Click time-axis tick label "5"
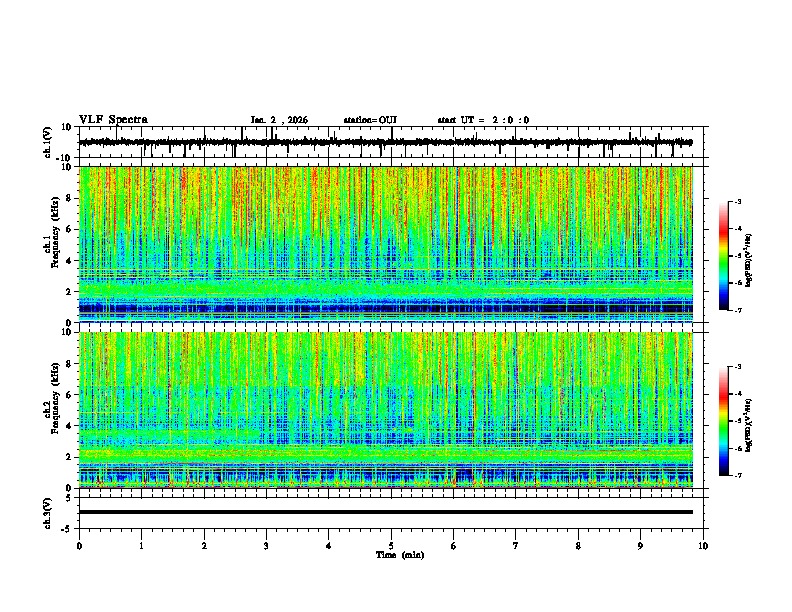This screenshot has height=612, width=792. pos(391,546)
